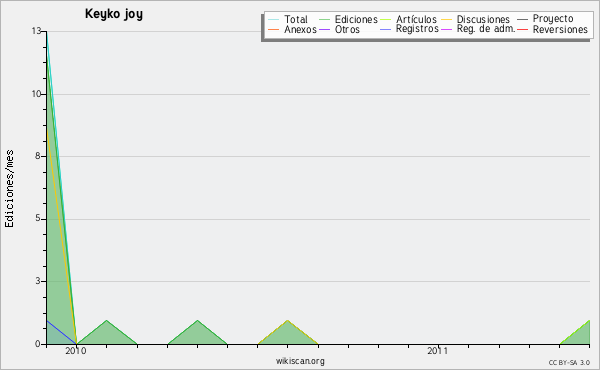Viewport: 600px width, 370px height.
Task: Click the blue Registros legend color line
Action: 386,29
